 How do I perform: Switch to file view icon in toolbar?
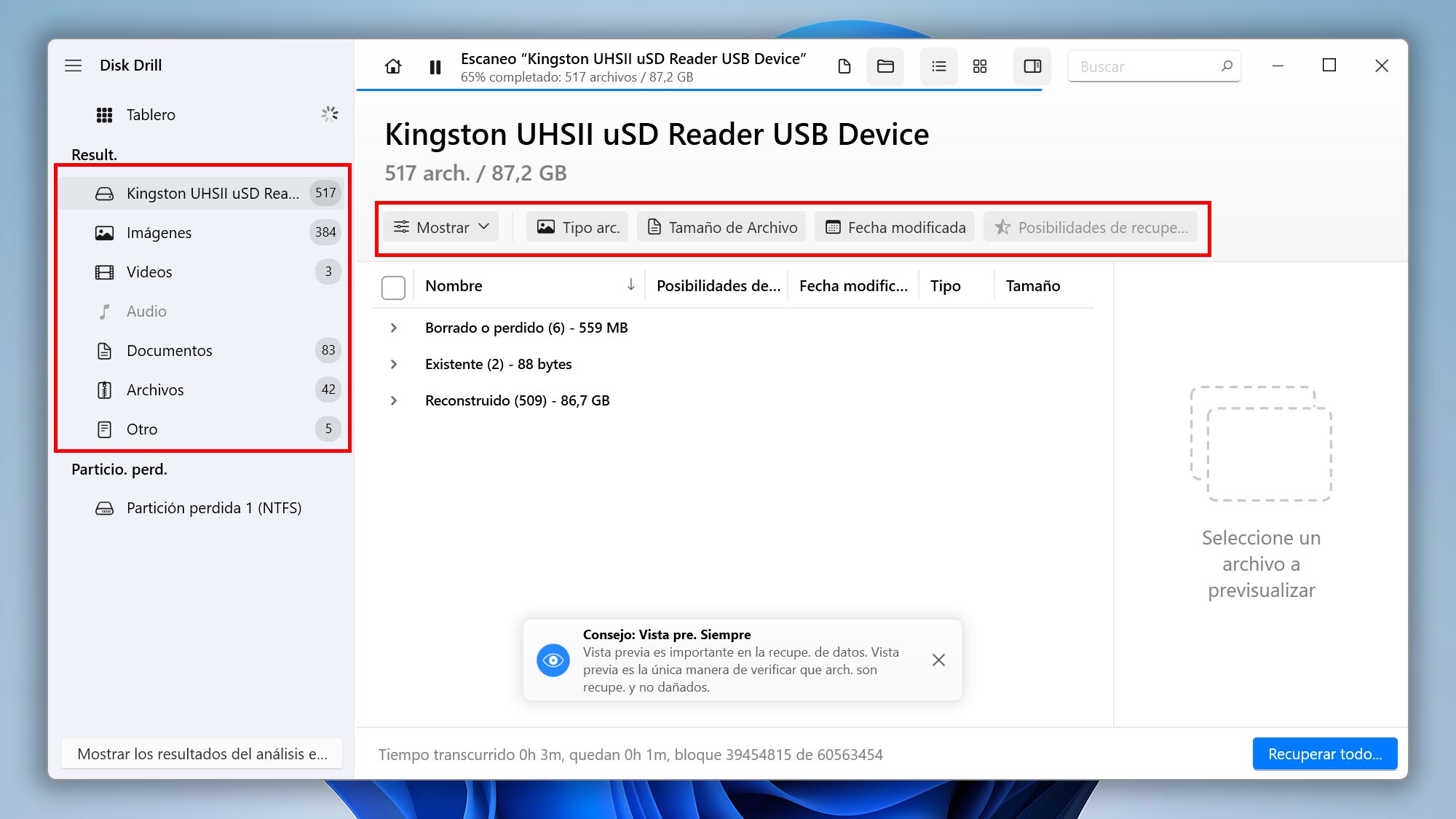tap(844, 67)
